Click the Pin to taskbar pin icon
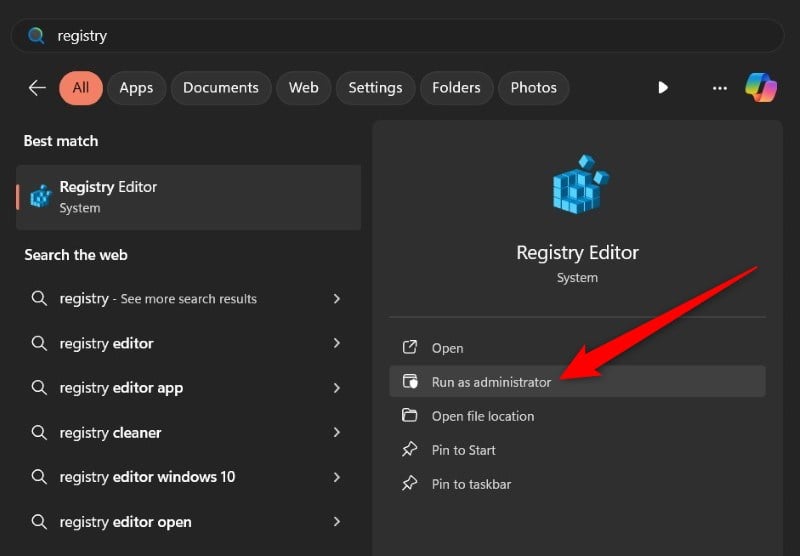The image size is (800, 556). pyautogui.click(x=409, y=484)
